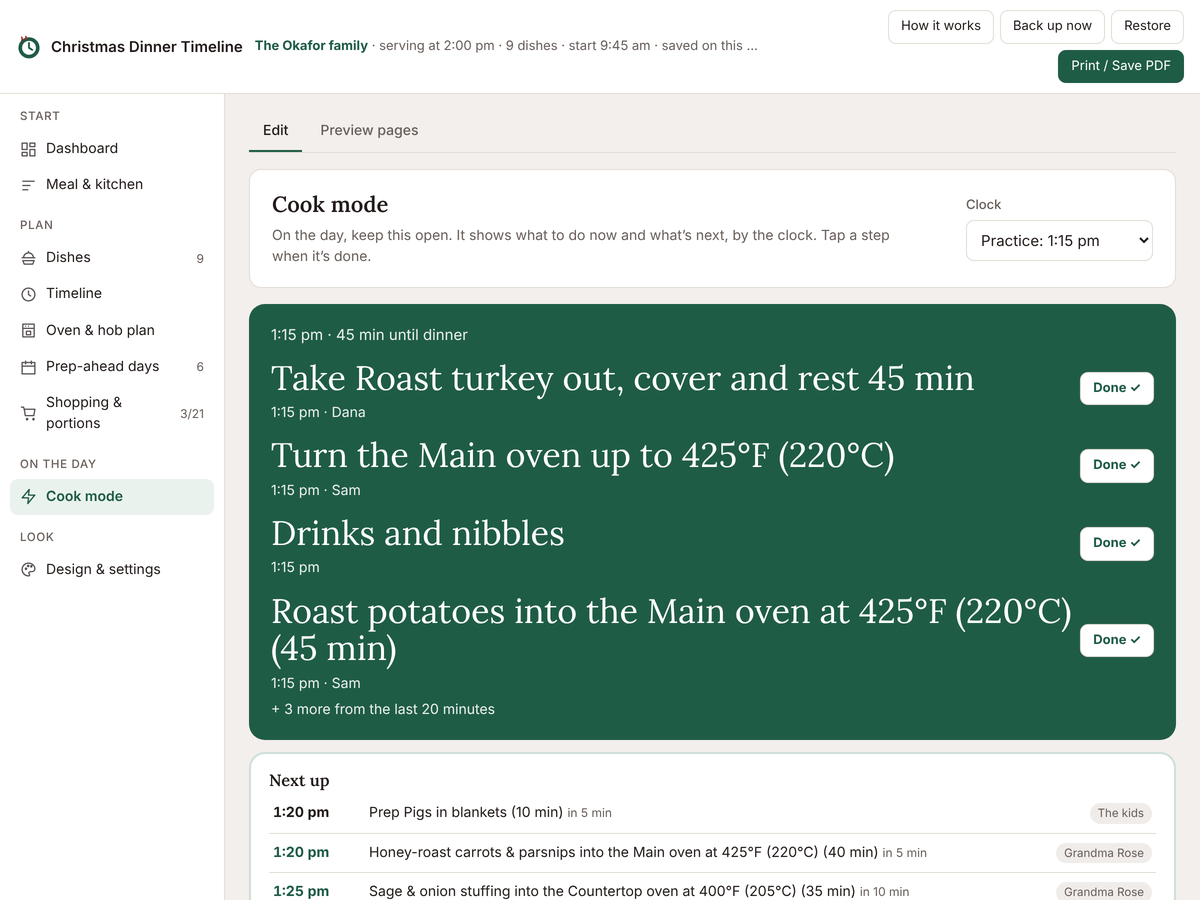The width and height of the screenshot is (1200, 900).
Task: Open Shopping & portions page
Action: coord(112,413)
